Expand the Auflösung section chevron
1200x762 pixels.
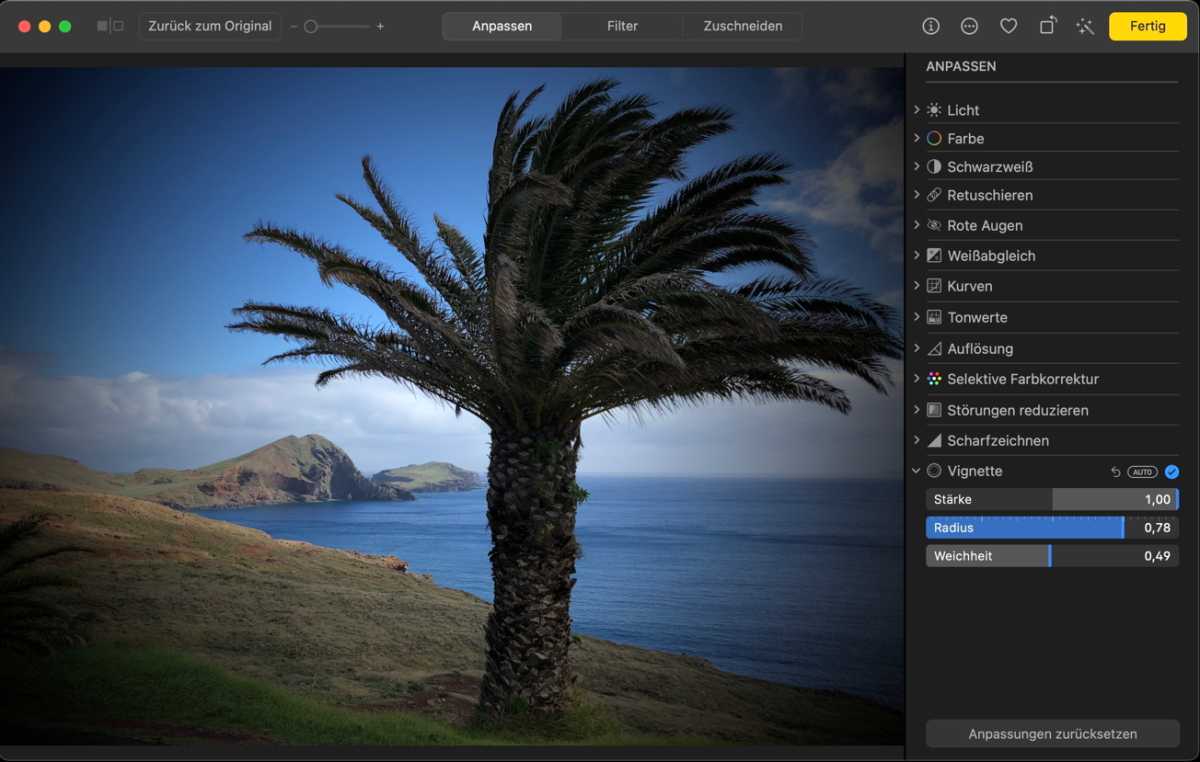tap(916, 349)
